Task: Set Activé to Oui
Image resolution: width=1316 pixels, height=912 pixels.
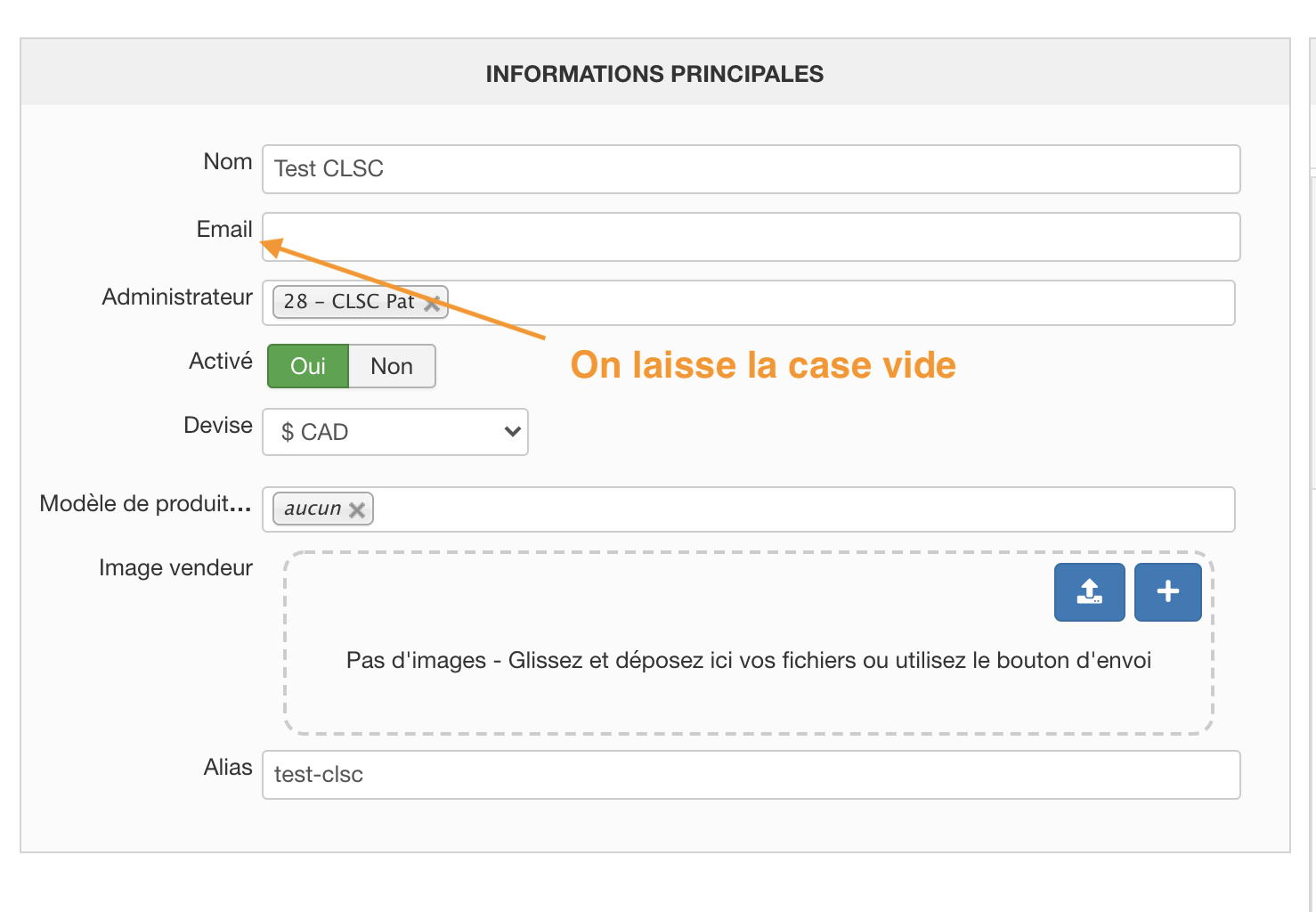Action: [x=308, y=366]
